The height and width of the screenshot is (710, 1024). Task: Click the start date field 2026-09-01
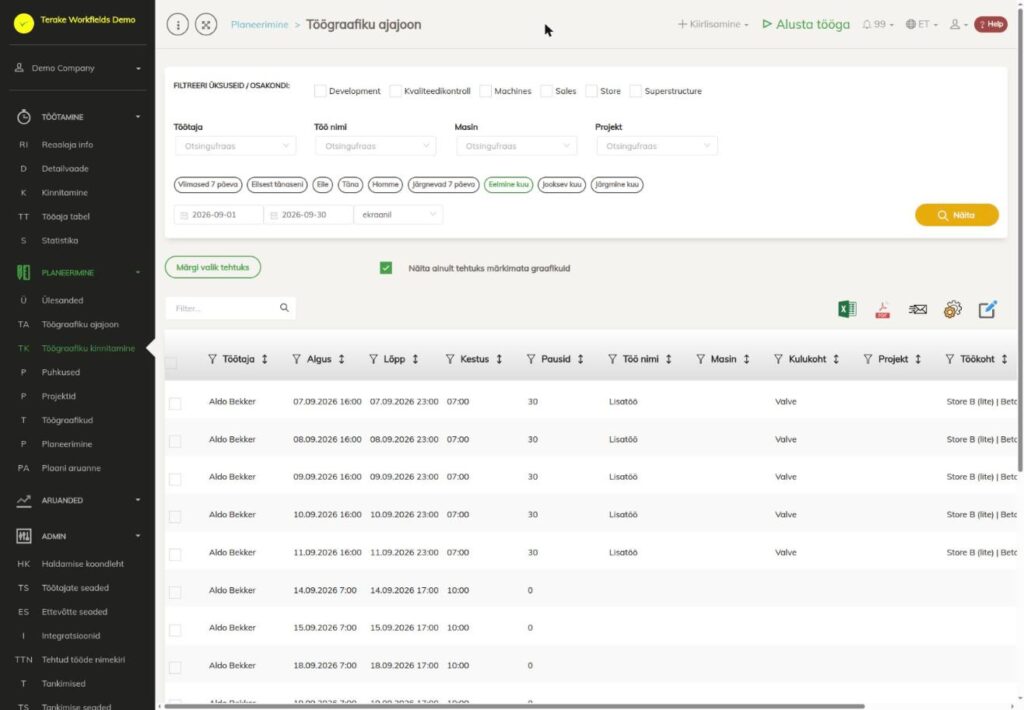(219, 214)
